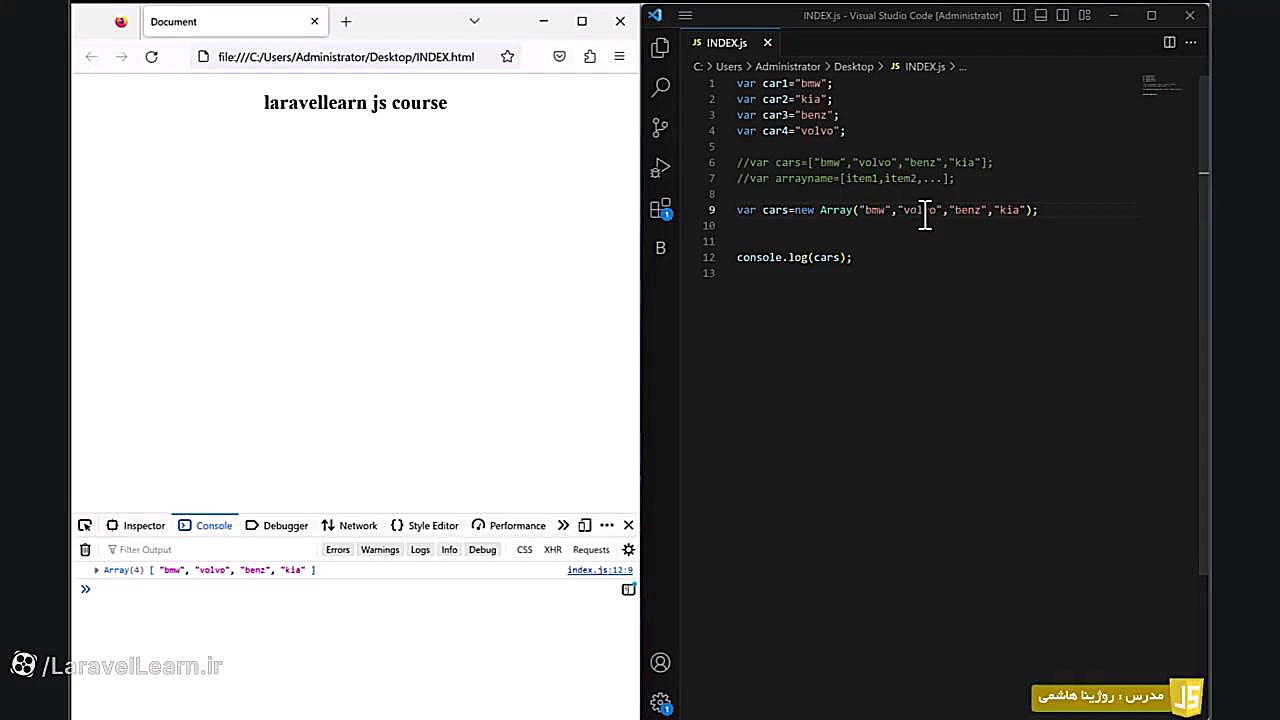Open devtools customize ellipsis menu
This screenshot has width=1280, height=720.
click(x=607, y=525)
